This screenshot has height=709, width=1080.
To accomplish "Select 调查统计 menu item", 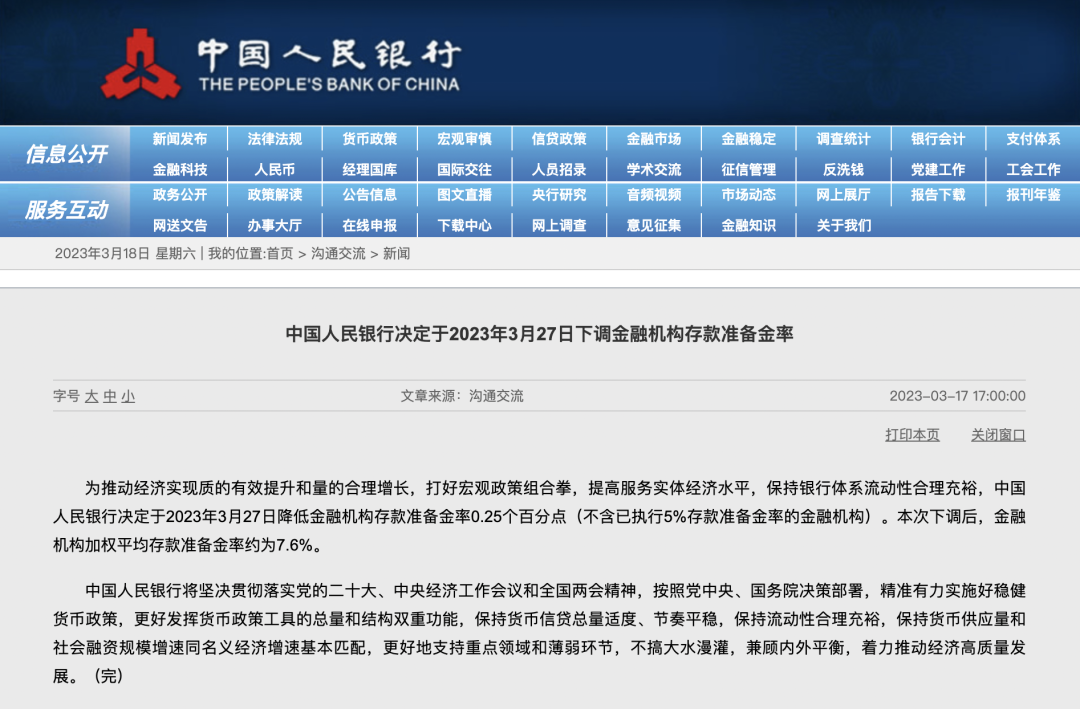I will 844,139.
